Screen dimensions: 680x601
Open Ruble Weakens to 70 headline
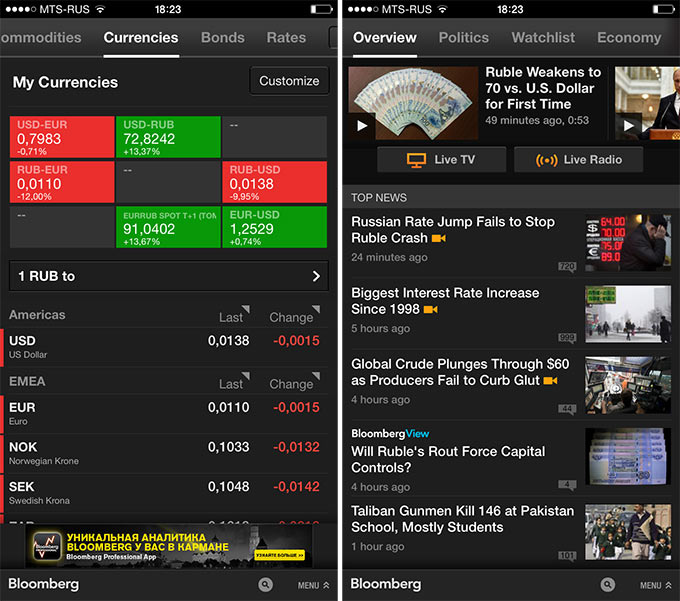tap(543, 88)
